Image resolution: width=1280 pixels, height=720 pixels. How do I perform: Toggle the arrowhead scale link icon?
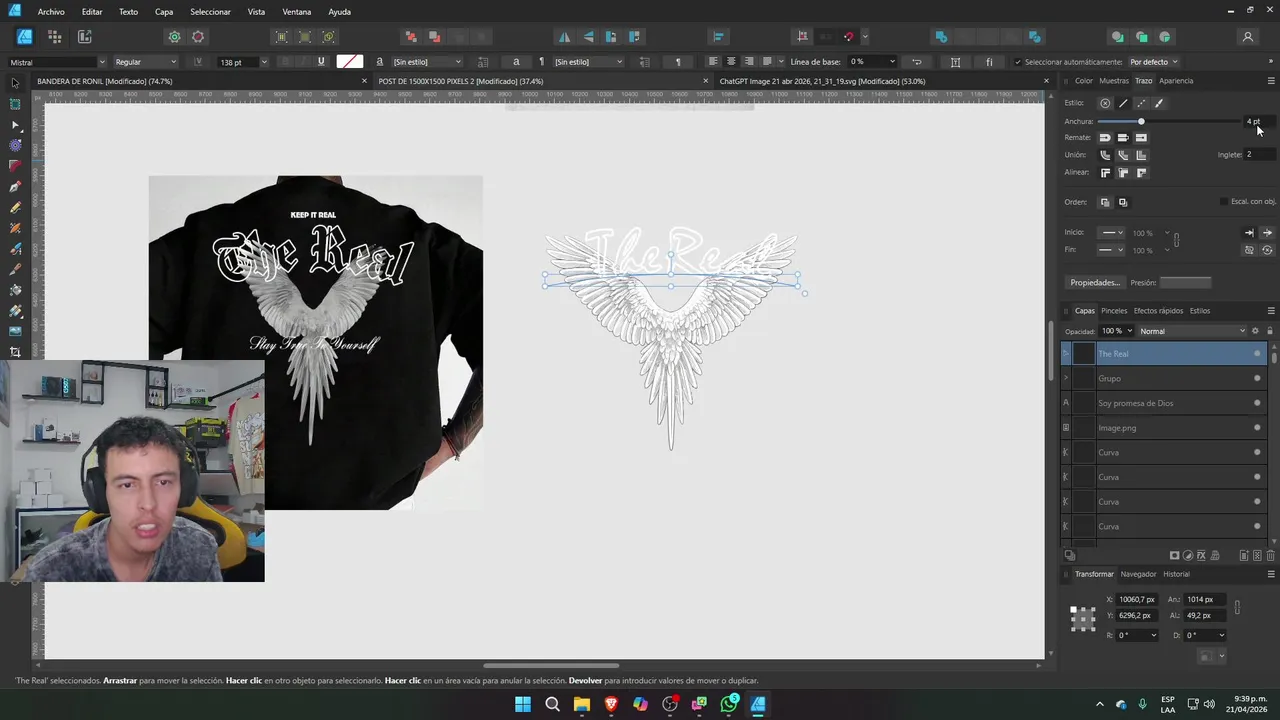(x=1176, y=241)
